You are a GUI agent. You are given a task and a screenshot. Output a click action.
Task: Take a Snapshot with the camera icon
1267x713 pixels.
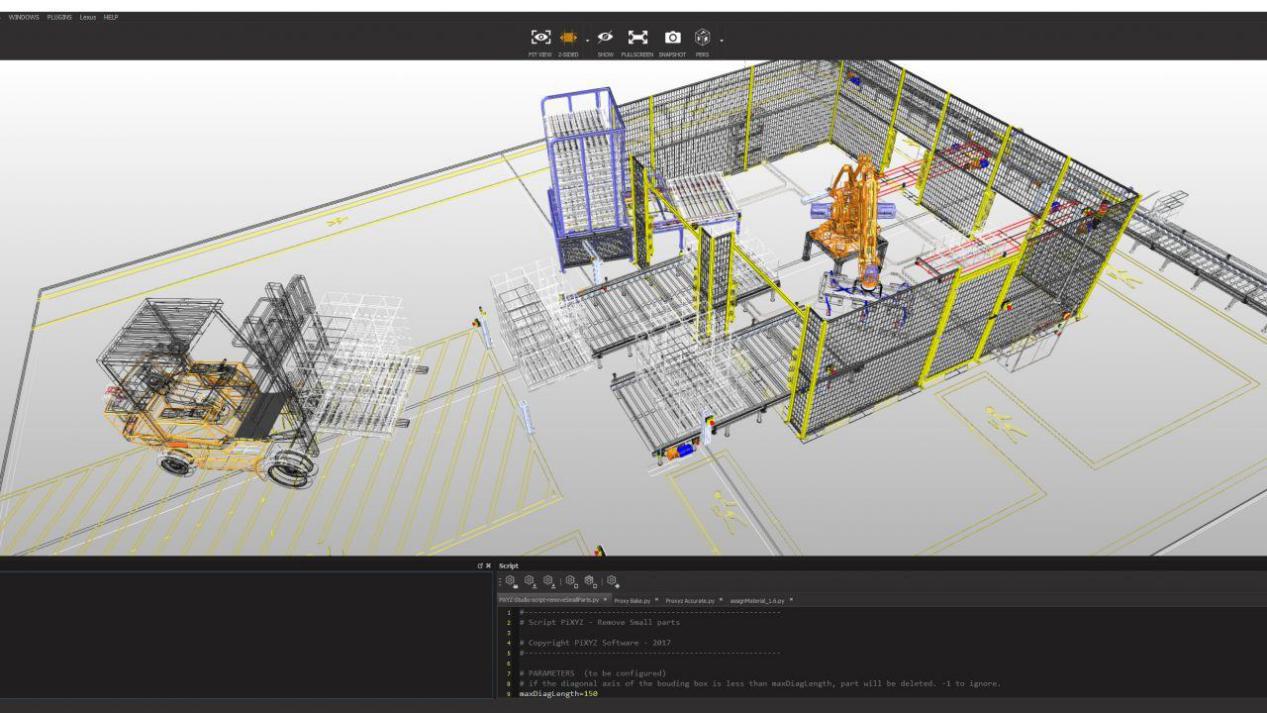tap(673, 37)
